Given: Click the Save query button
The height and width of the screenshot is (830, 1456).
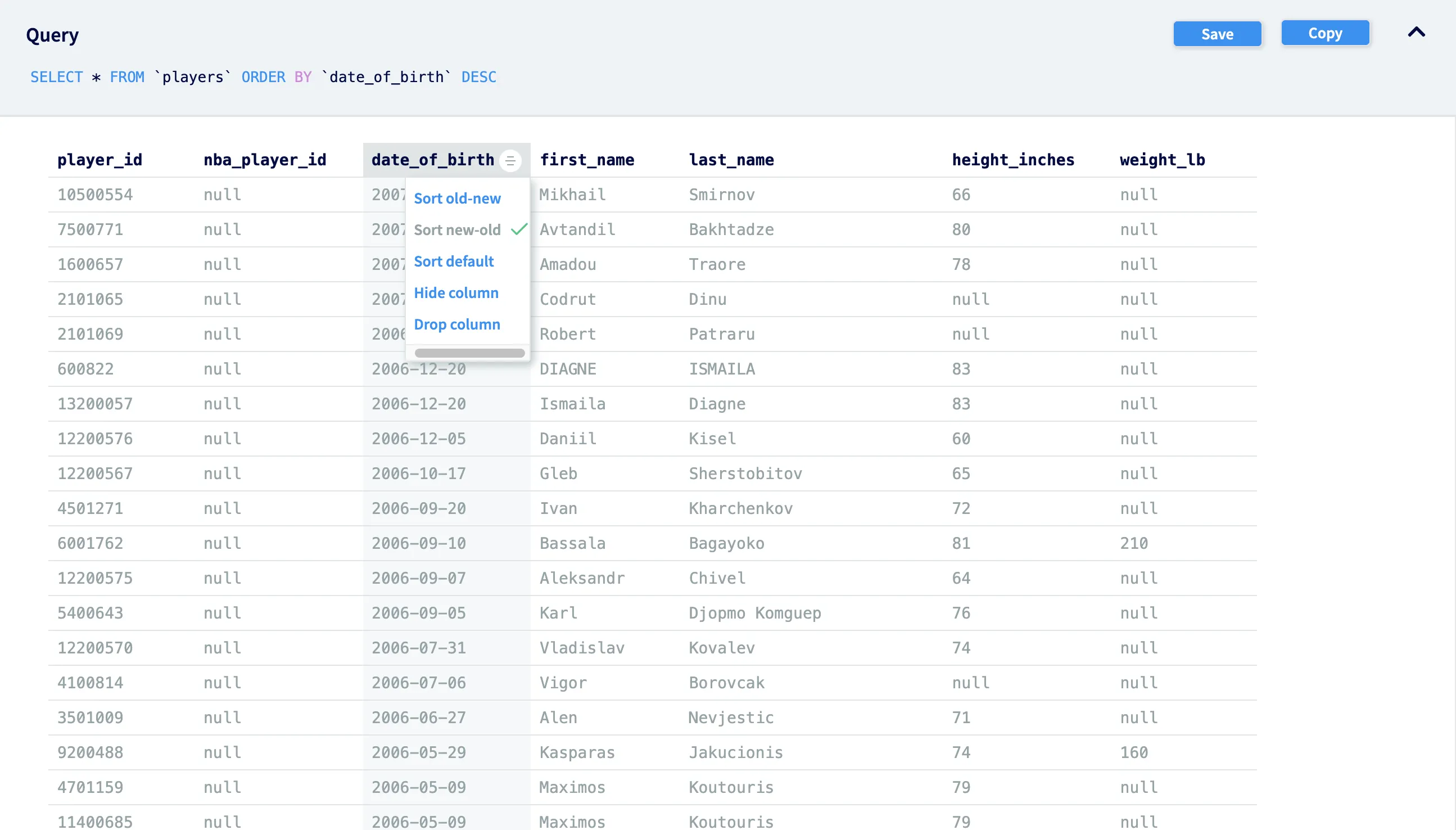Looking at the screenshot, I should (1217, 34).
